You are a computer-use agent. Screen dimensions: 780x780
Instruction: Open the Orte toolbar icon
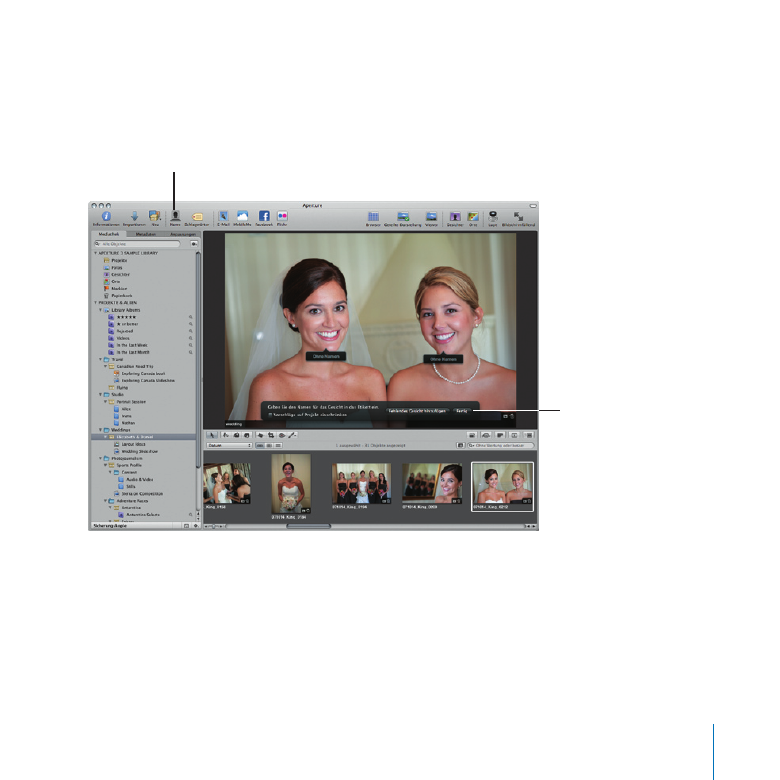473,216
